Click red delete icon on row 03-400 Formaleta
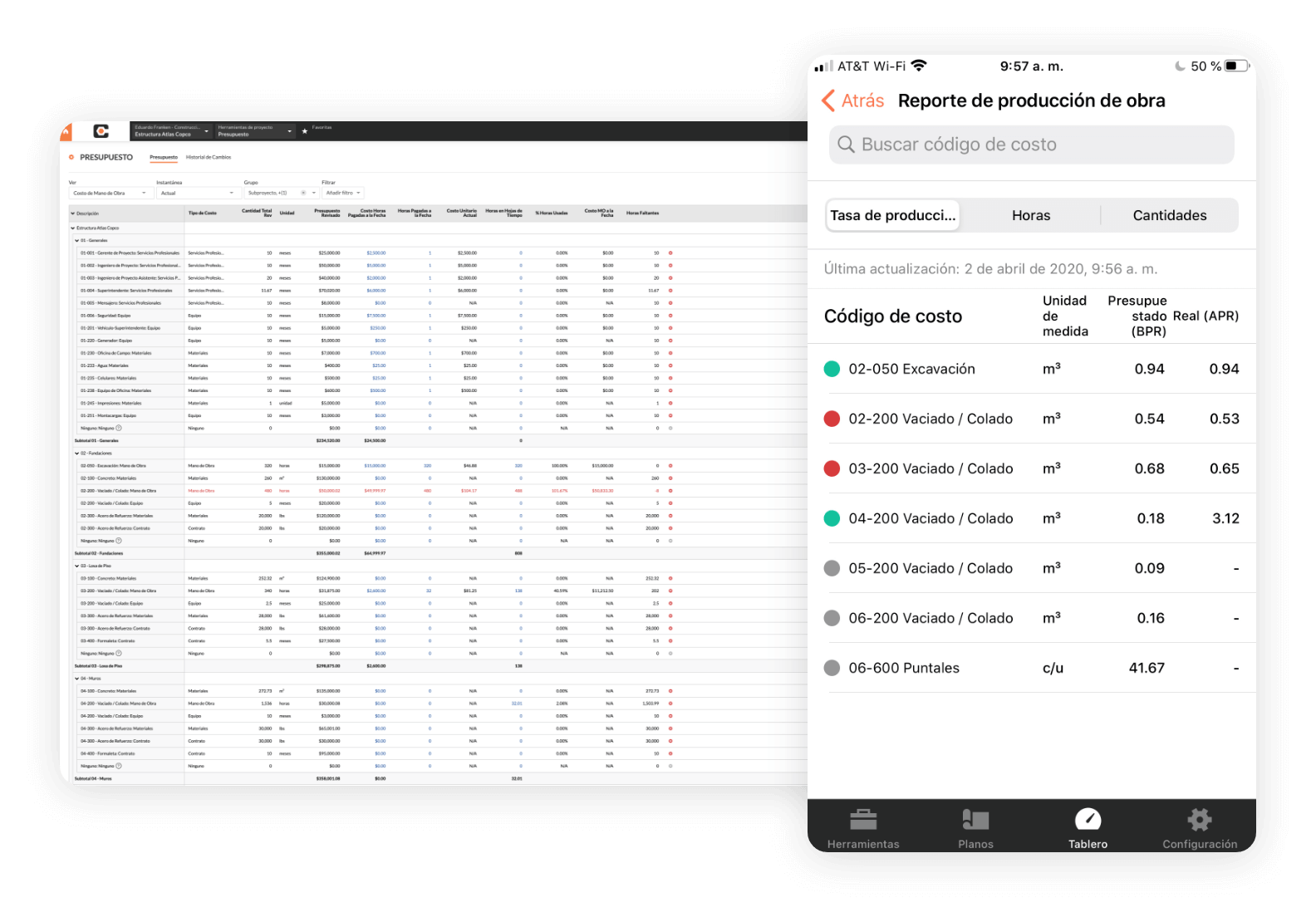The width and height of the screenshot is (1316, 917). [670, 640]
